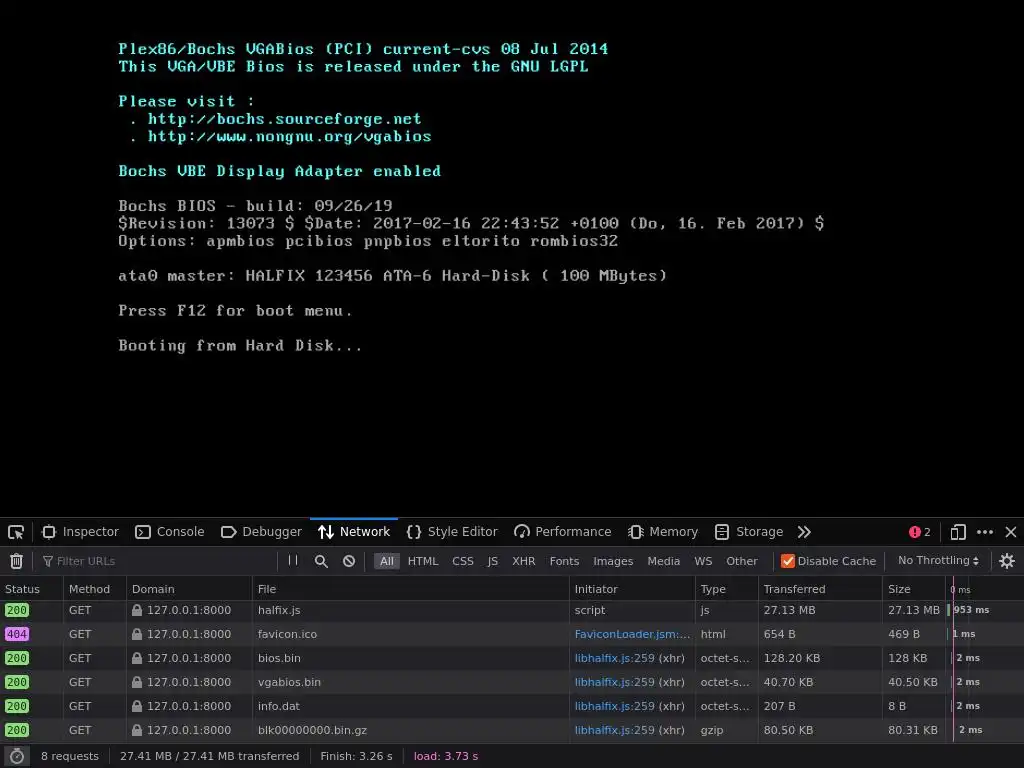Expand the more tools chevron
This screenshot has height=768, width=1024.
coord(804,532)
